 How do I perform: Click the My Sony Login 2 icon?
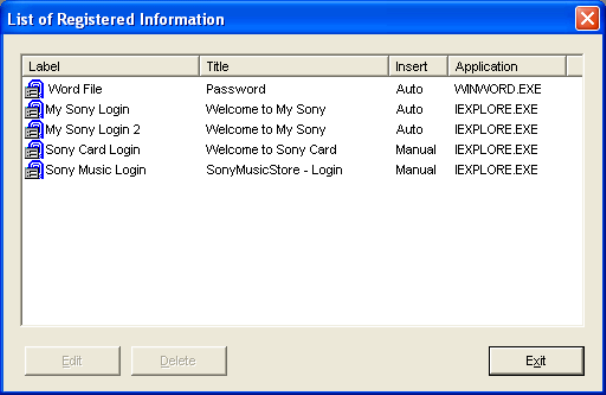pyautogui.click(x=34, y=129)
